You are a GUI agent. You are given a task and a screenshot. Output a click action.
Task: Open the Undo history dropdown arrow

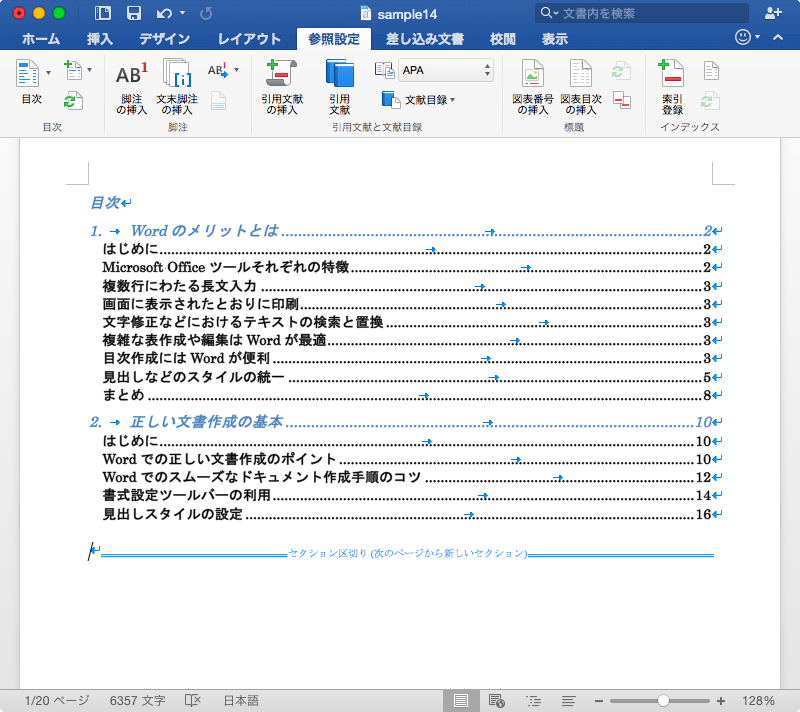coord(183,13)
